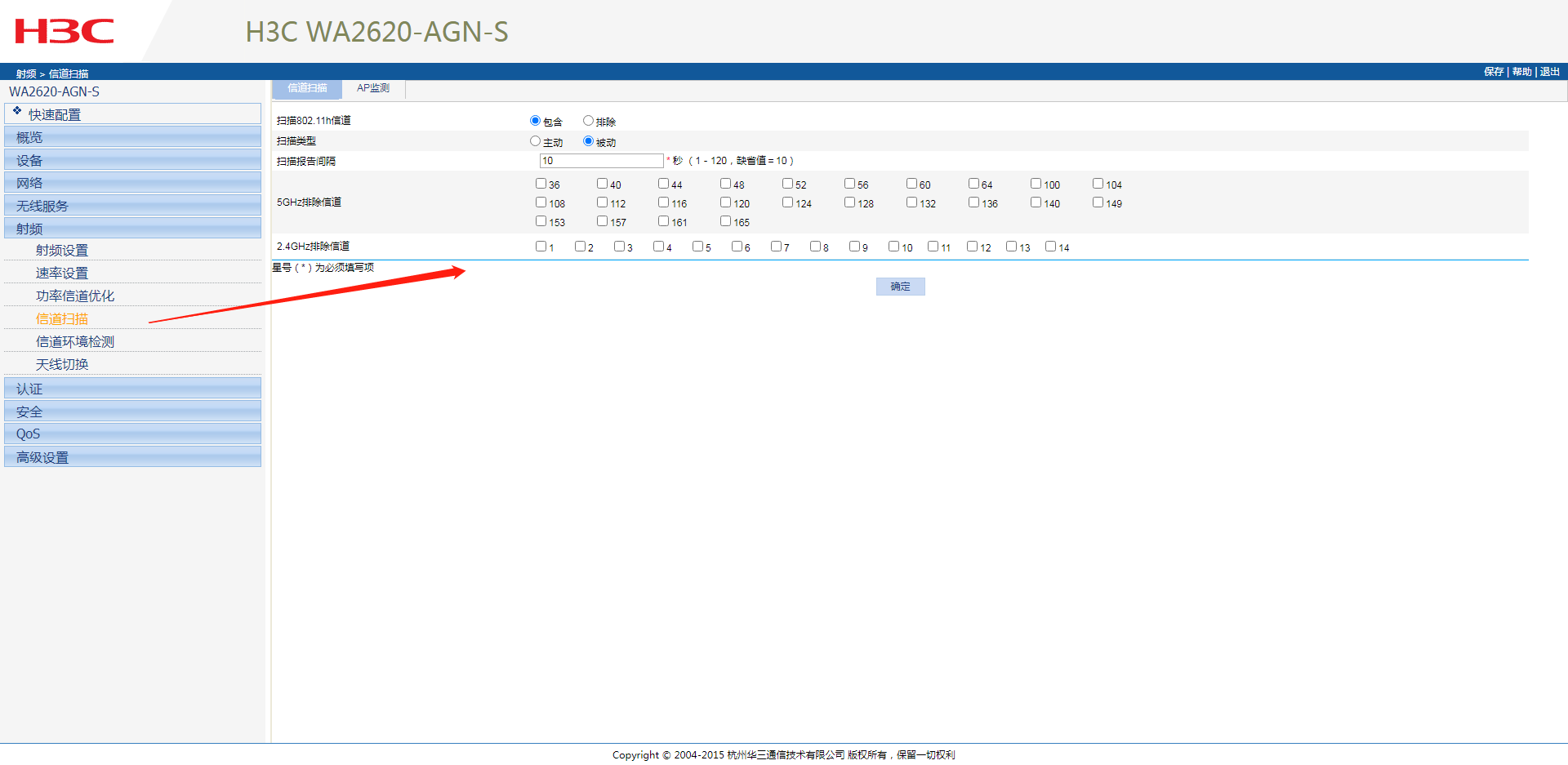Check 2.4GHz channel 11 checkbox
Image resolution: width=1568 pixels, height=765 pixels.
933,247
